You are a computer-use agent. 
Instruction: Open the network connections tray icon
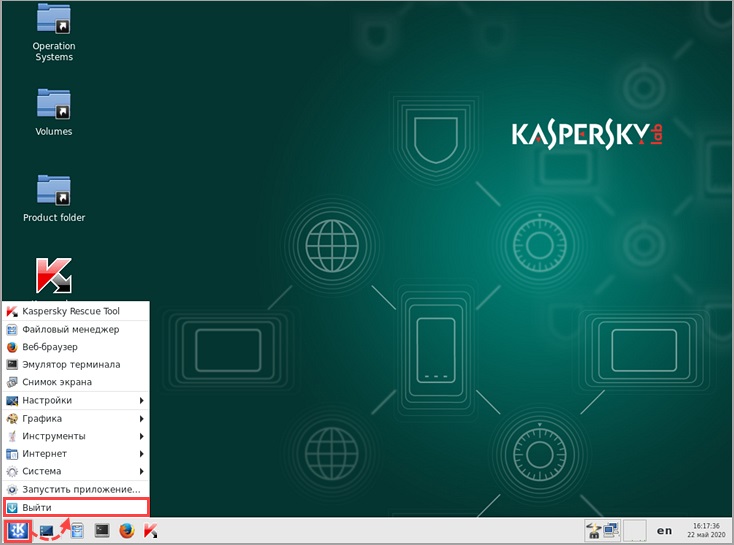coord(611,530)
